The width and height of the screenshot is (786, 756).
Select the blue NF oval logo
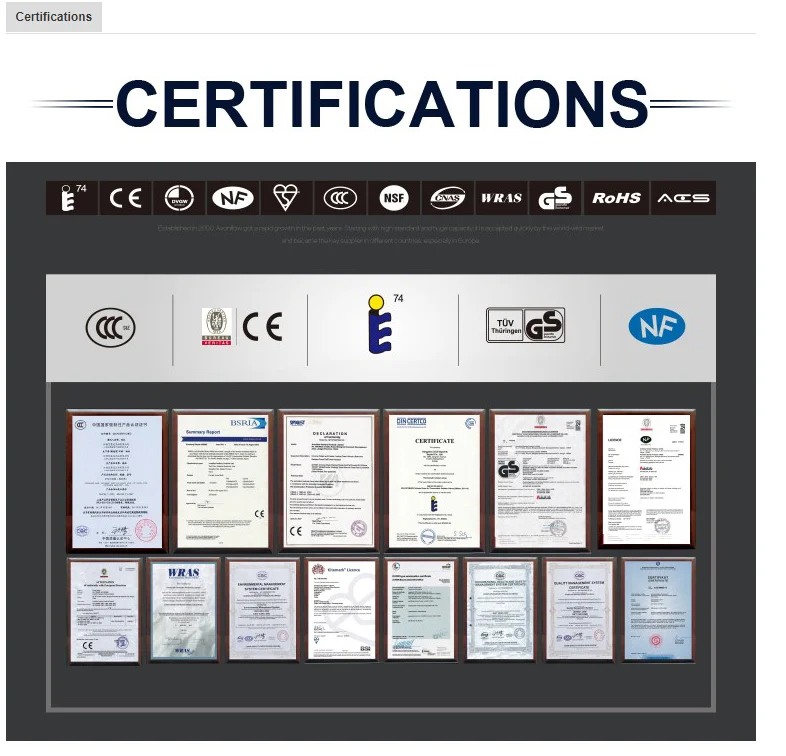pyautogui.click(x=657, y=326)
